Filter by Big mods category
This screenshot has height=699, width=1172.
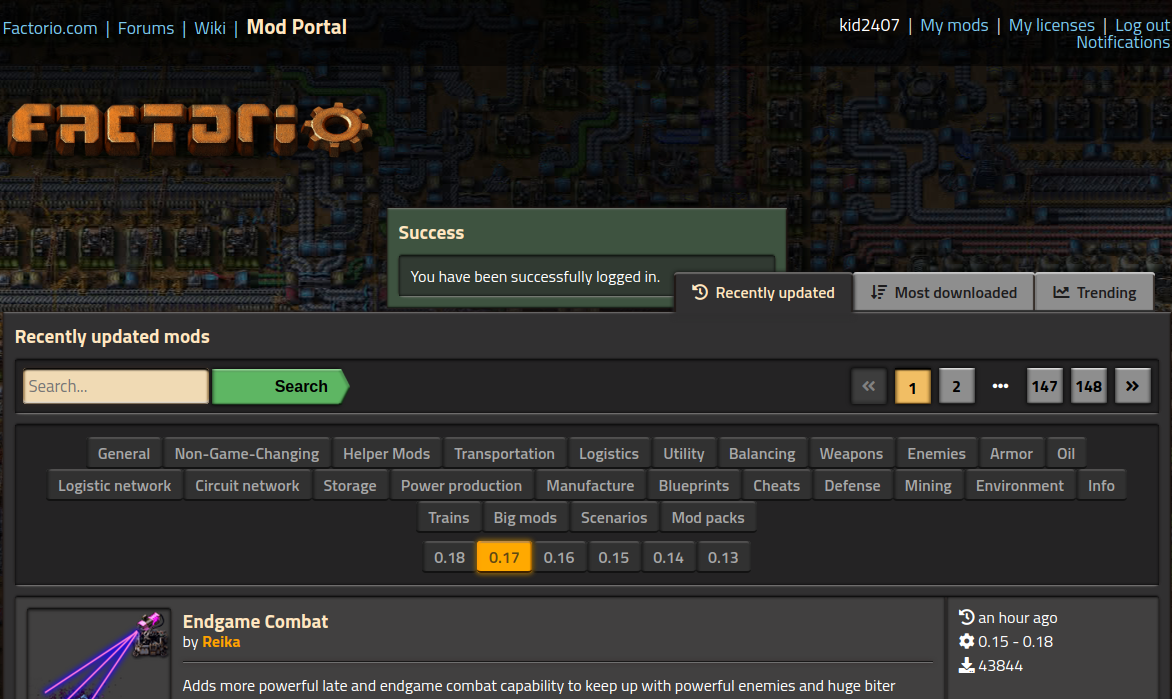pos(525,518)
